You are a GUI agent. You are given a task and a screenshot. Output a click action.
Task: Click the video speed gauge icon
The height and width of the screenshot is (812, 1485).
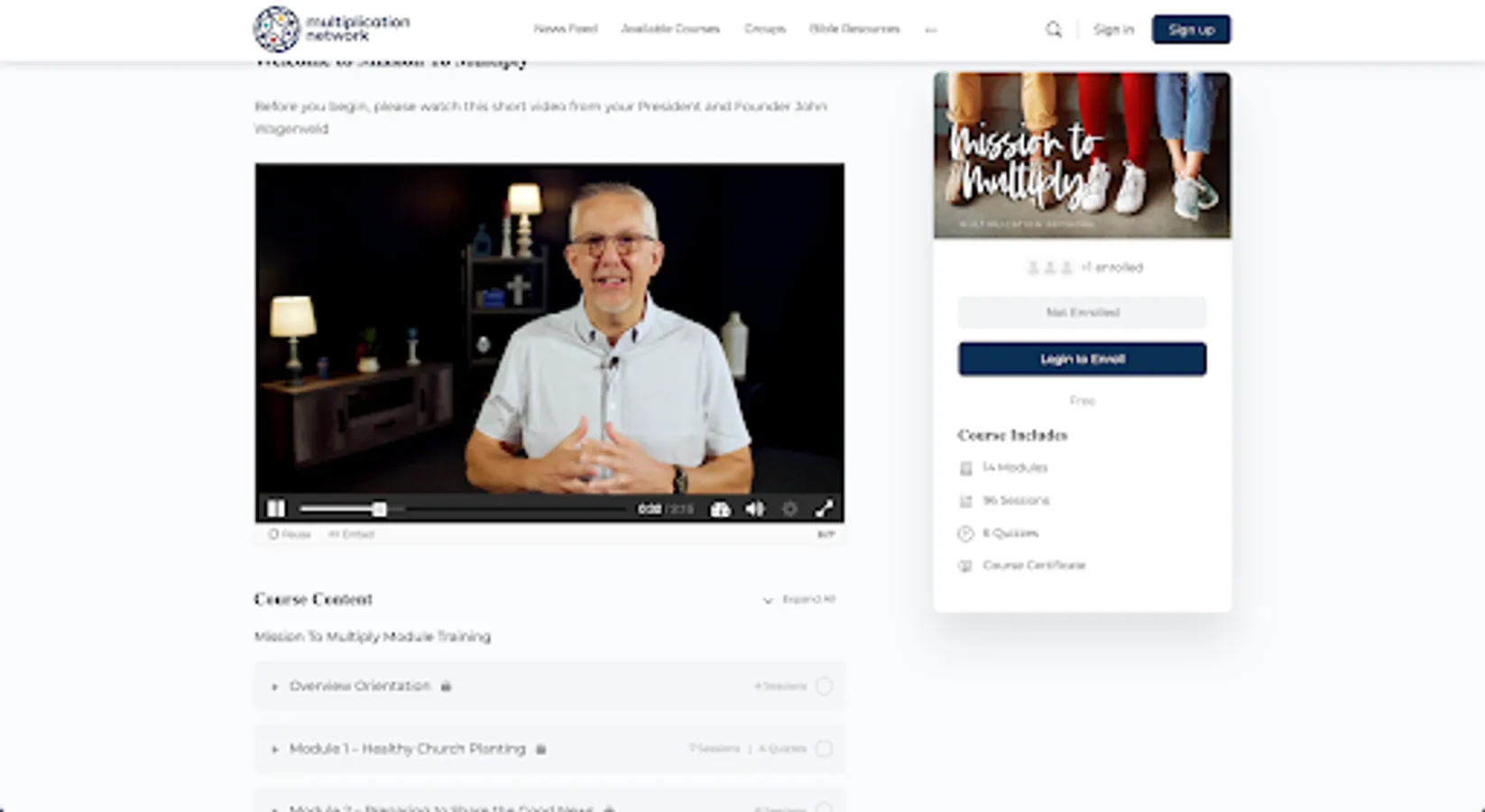[720, 510]
